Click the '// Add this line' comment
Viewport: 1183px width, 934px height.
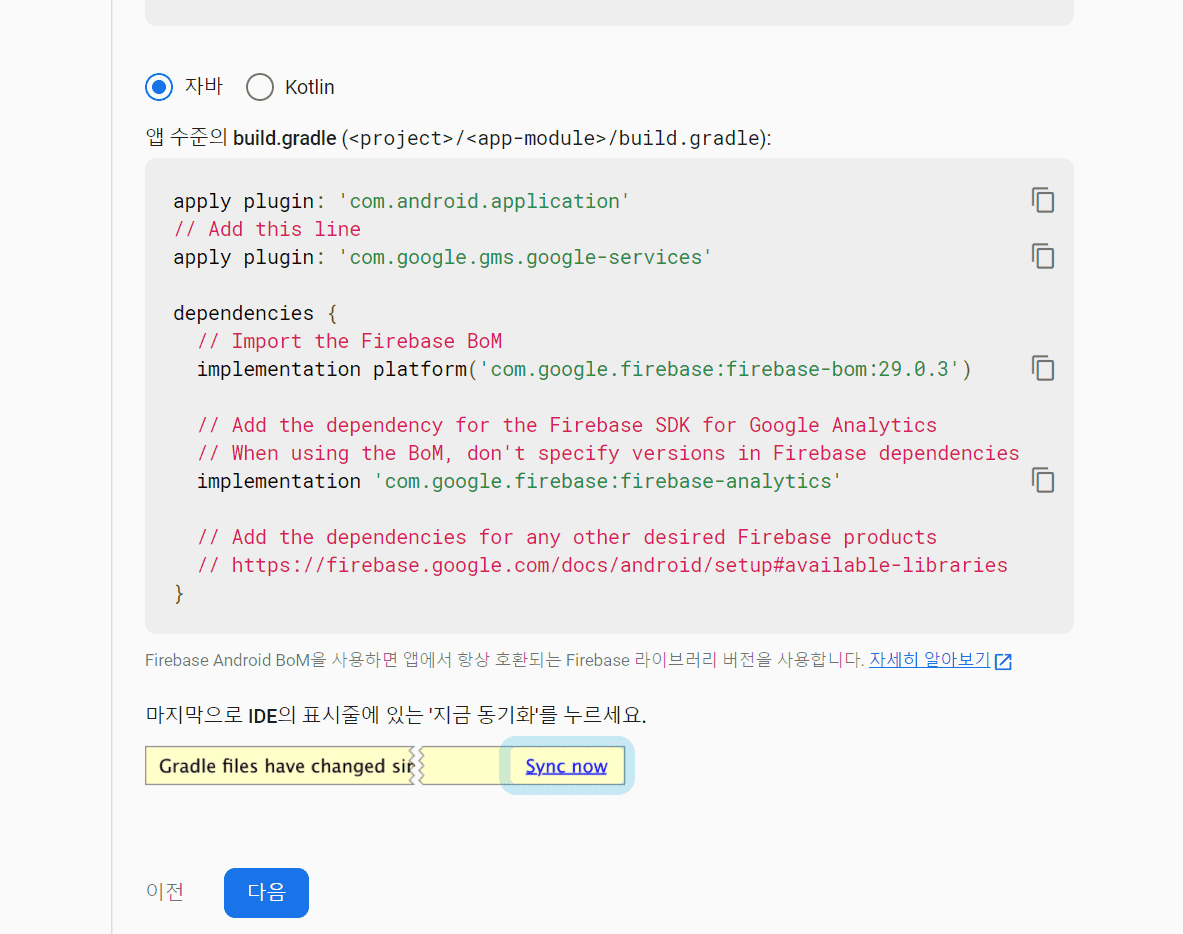[267, 229]
